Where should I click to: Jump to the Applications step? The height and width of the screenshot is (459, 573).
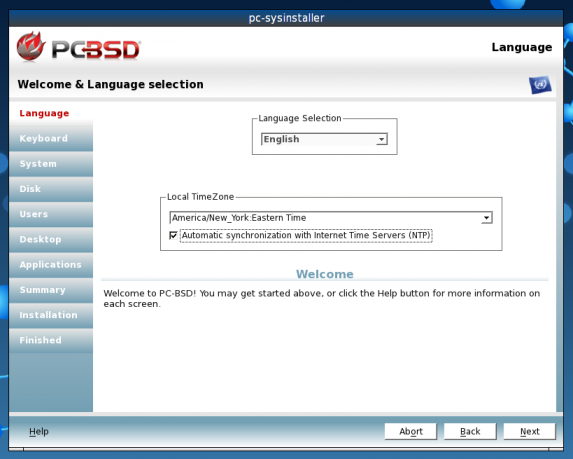point(51,265)
